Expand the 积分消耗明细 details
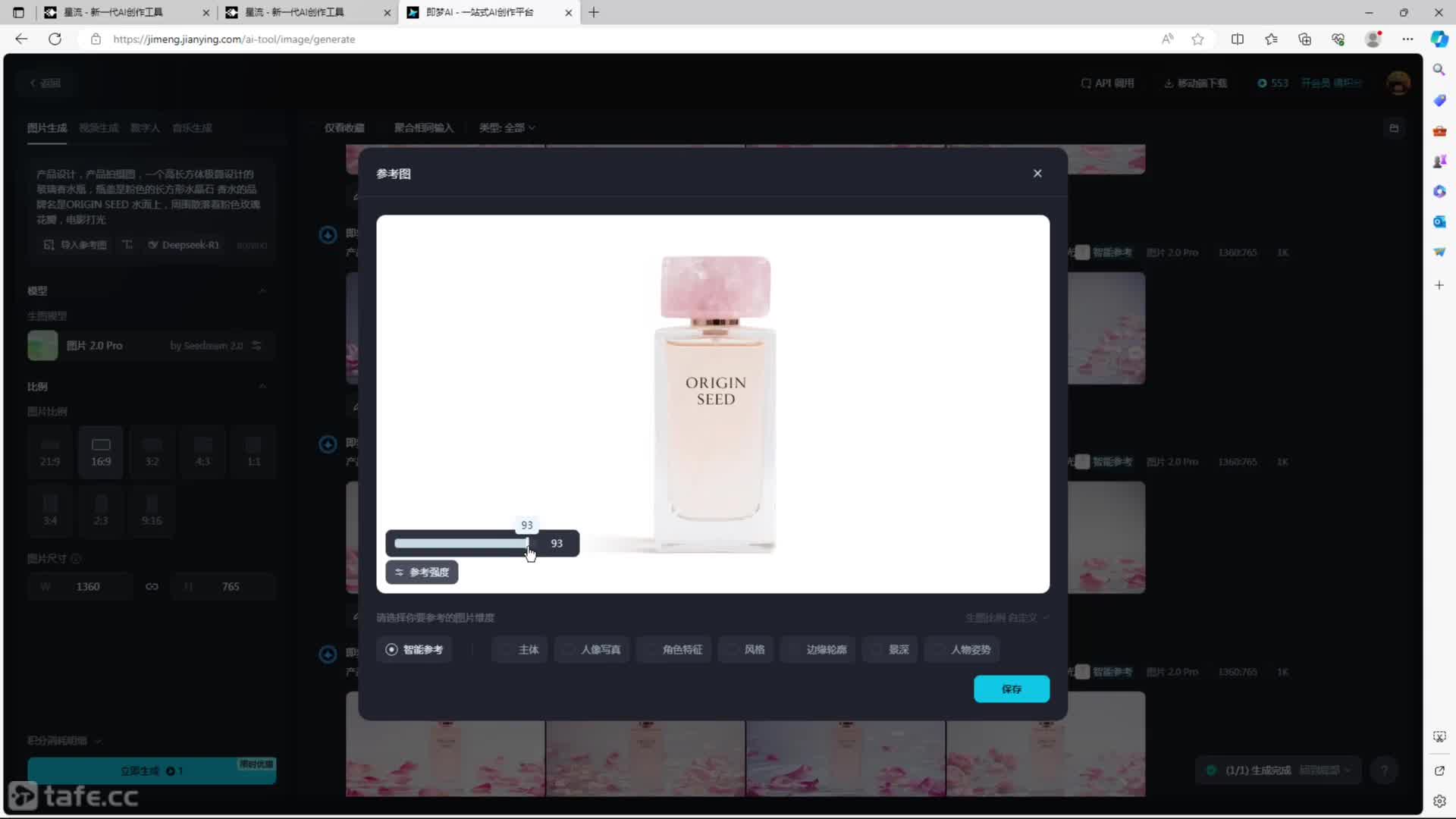 (x=64, y=740)
